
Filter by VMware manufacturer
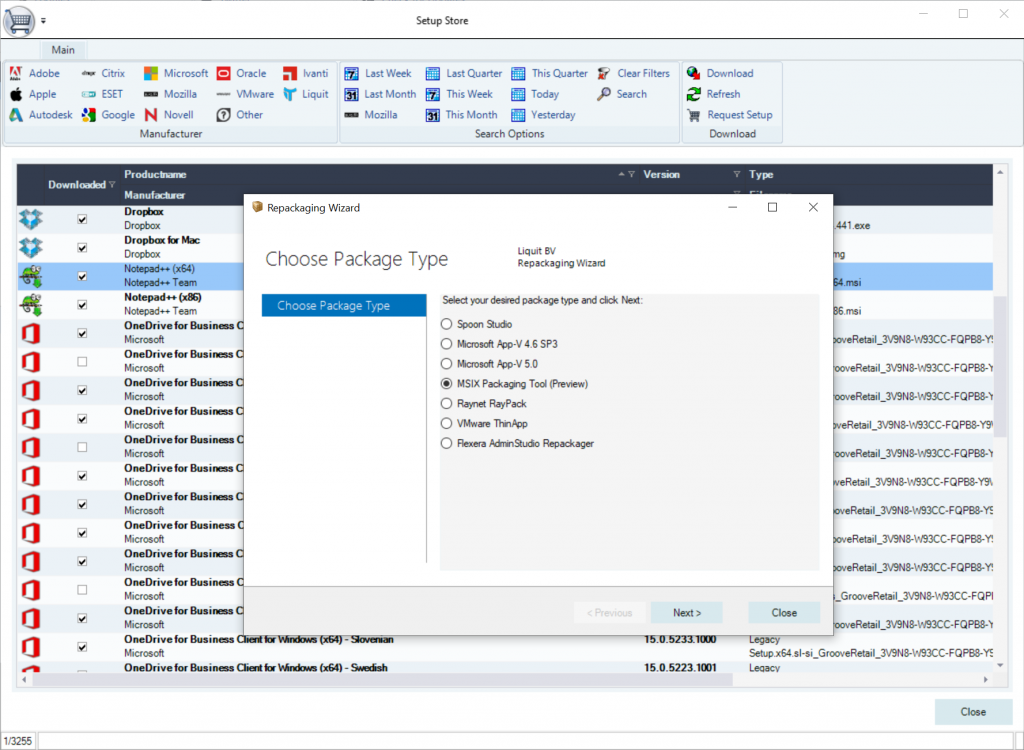pos(246,94)
